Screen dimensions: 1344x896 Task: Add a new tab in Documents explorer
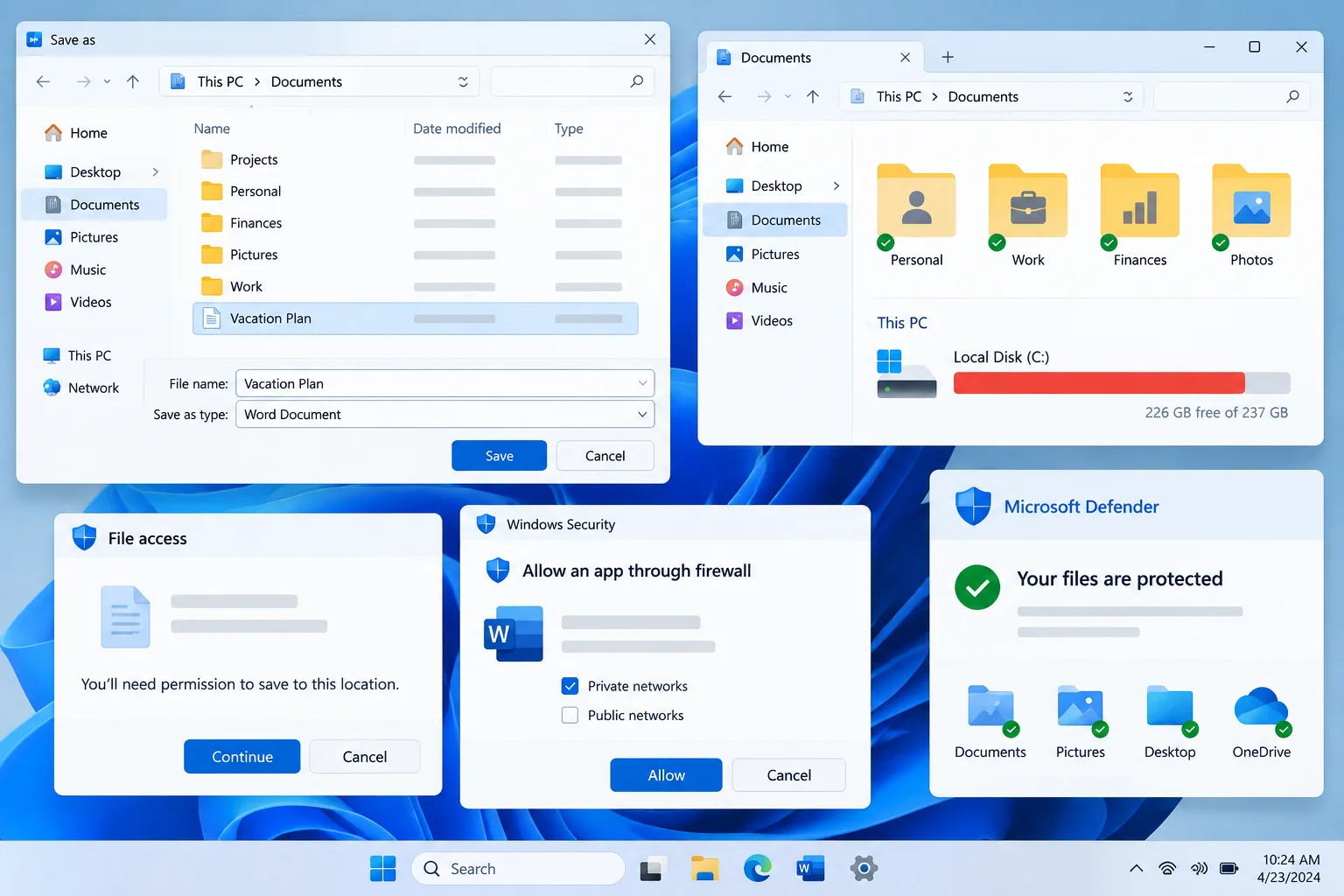(948, 58)
